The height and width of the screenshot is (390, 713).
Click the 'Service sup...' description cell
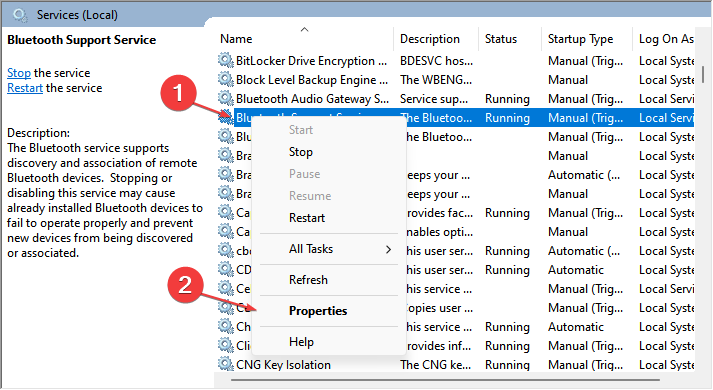pos(434,99)
